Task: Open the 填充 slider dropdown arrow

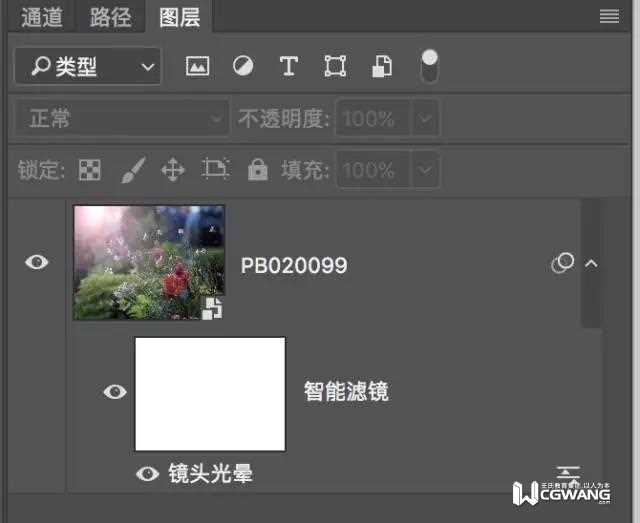Action: 425,170
